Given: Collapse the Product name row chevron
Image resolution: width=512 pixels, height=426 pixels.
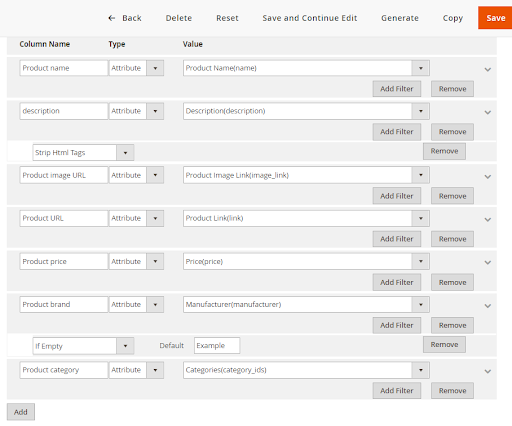Looking at the screenshot, I should tap(488, 69).
